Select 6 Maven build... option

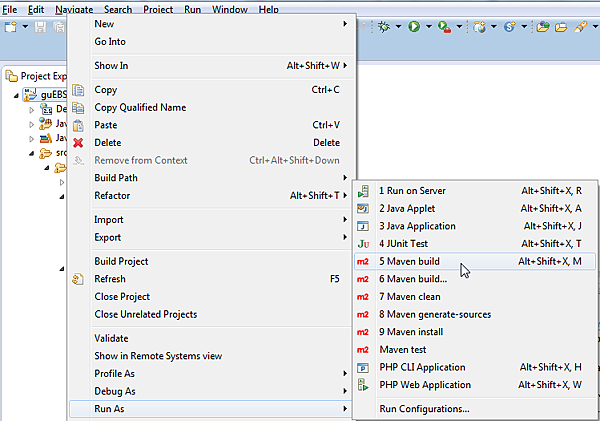click(x=475, y=279)
